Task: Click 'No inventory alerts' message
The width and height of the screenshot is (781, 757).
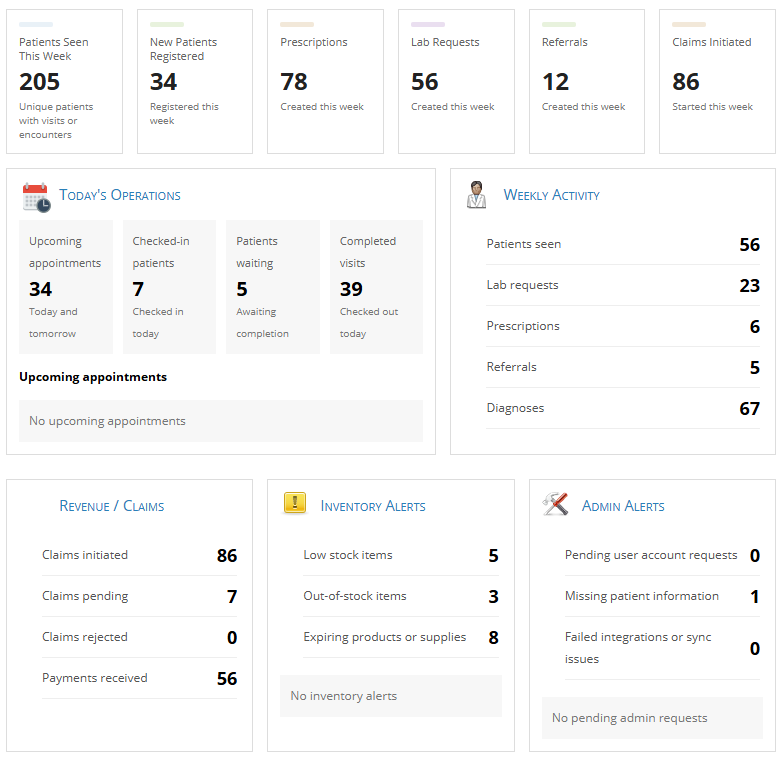Action: coord(391,696)
